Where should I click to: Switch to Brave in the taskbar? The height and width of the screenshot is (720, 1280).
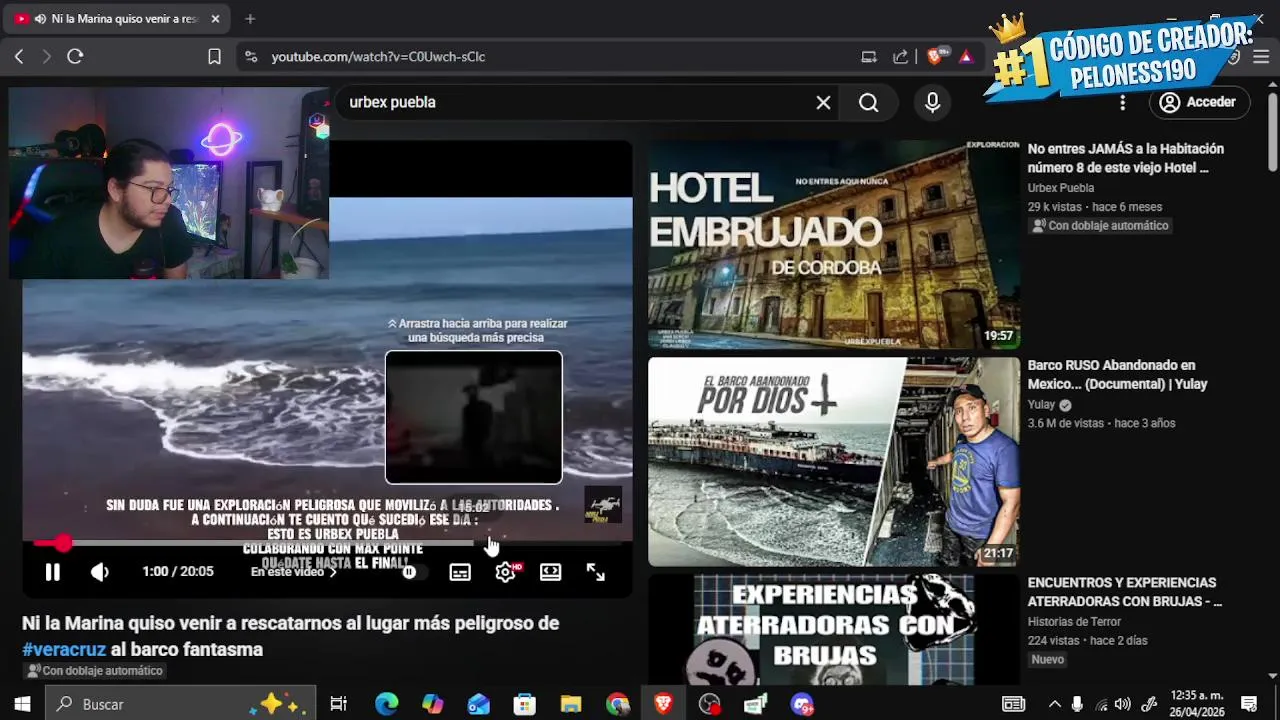tap(663, 704)
